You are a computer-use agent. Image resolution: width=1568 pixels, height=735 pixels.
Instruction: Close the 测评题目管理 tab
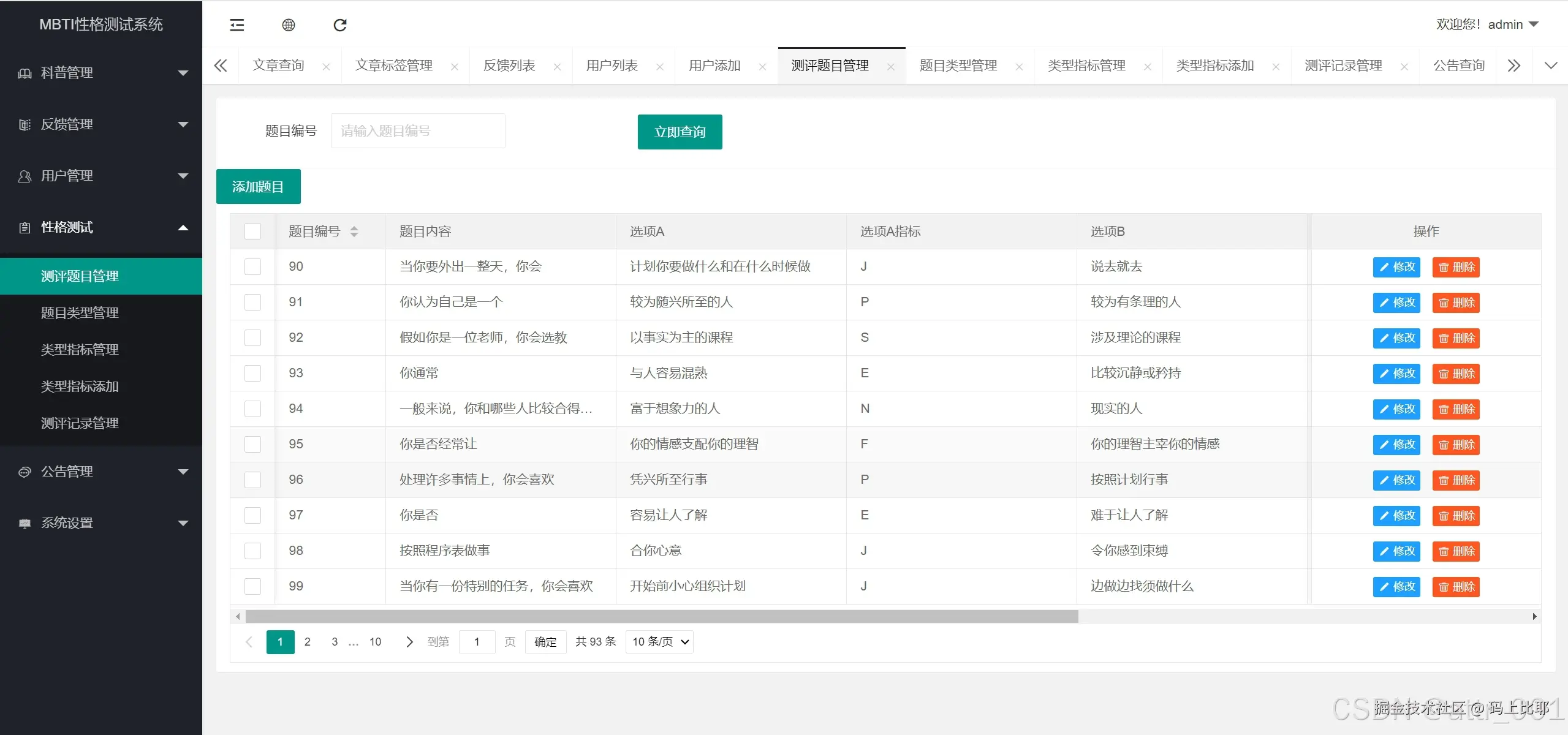tap(891, 67)
